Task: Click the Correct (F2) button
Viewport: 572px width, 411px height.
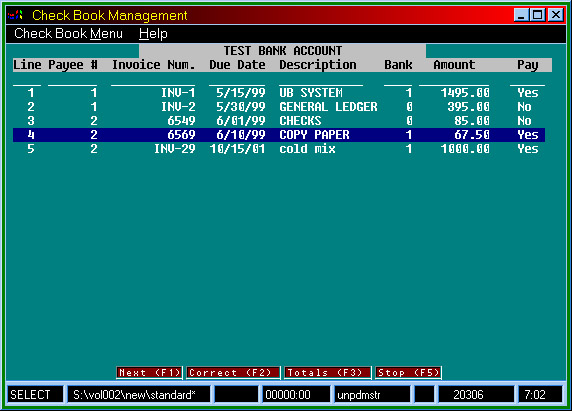Action: (233, 373)
